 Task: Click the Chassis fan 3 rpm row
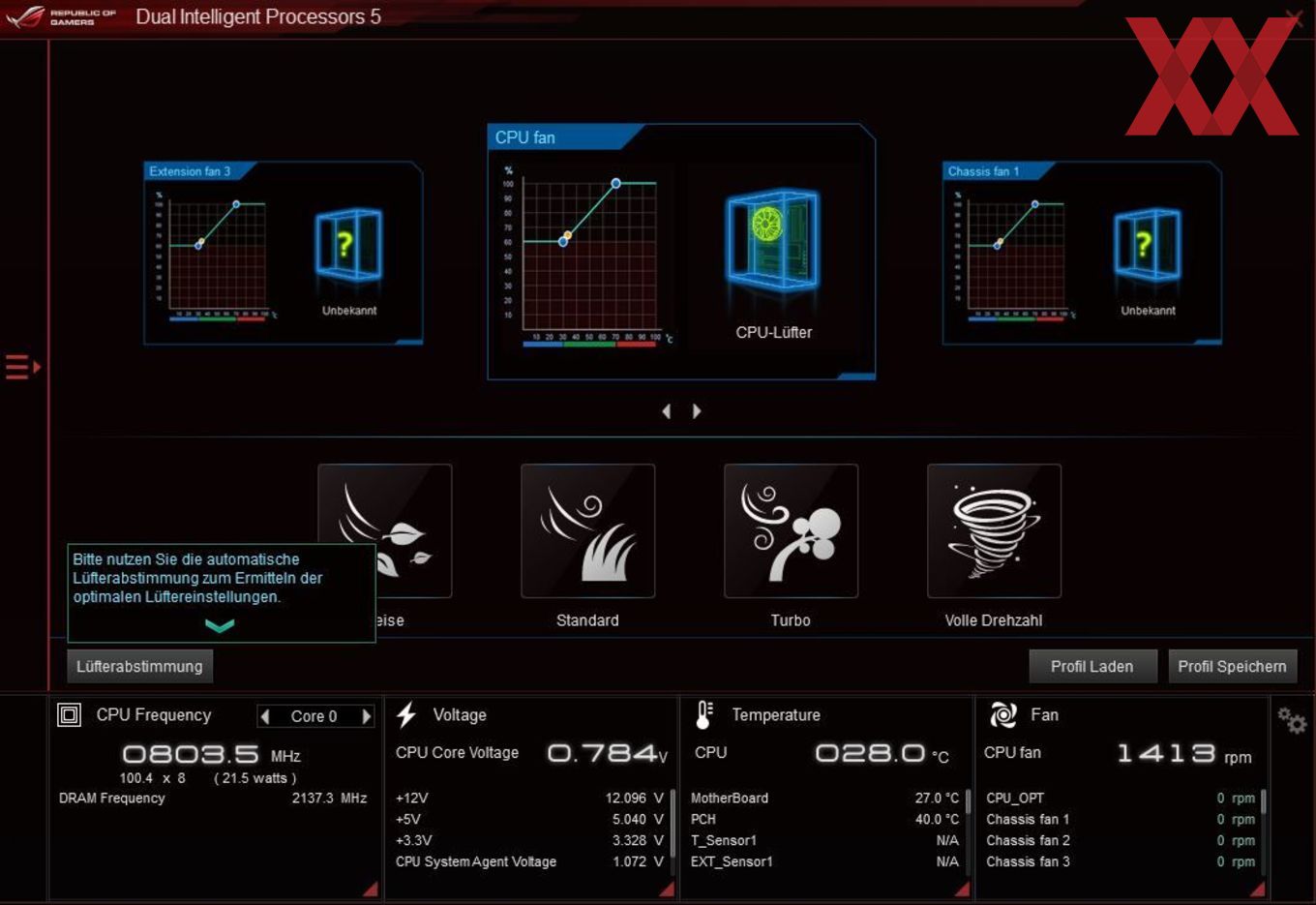(1121, 861)
